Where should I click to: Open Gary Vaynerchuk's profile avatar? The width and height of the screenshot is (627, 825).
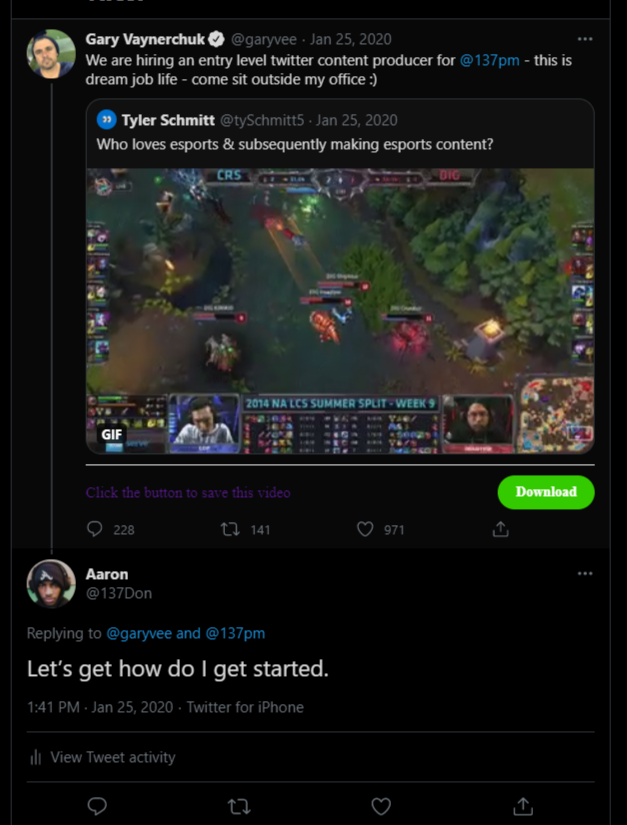[51, 54]
